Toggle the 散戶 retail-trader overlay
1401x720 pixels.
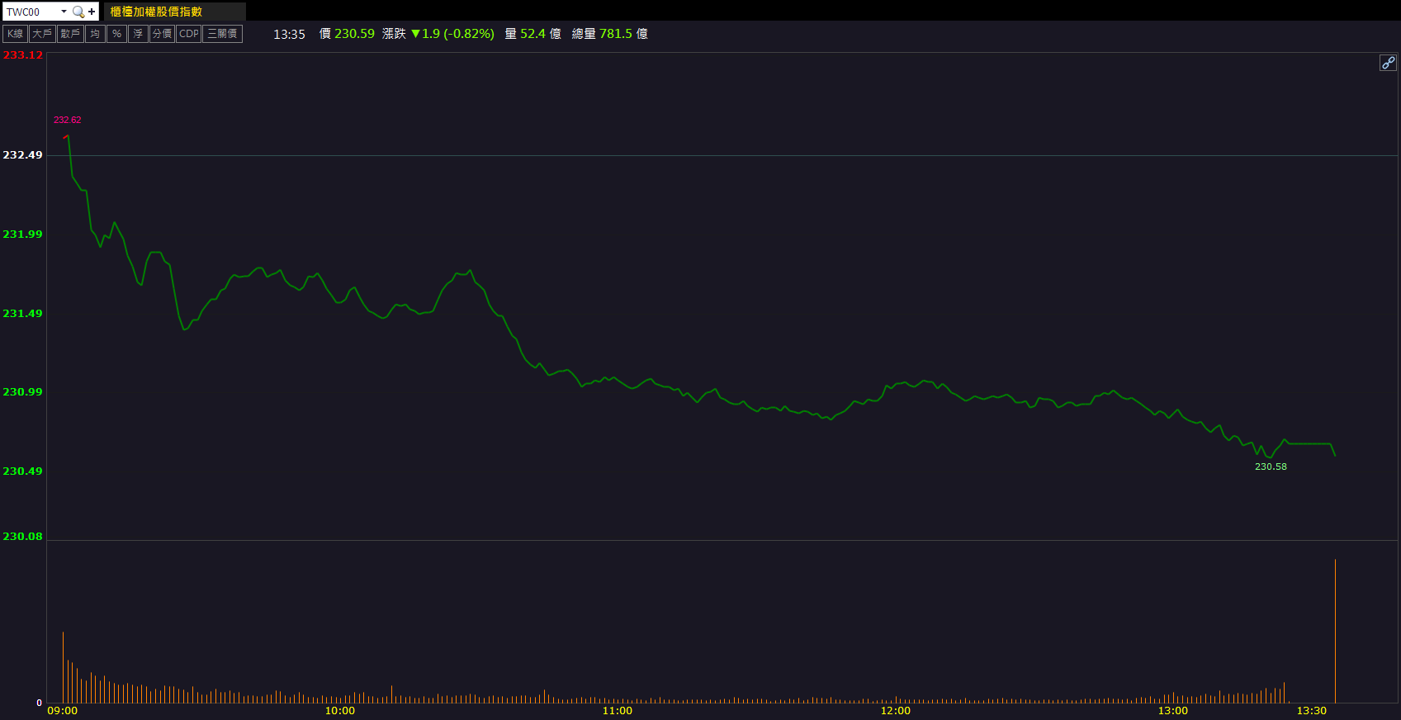click(70, 34)
